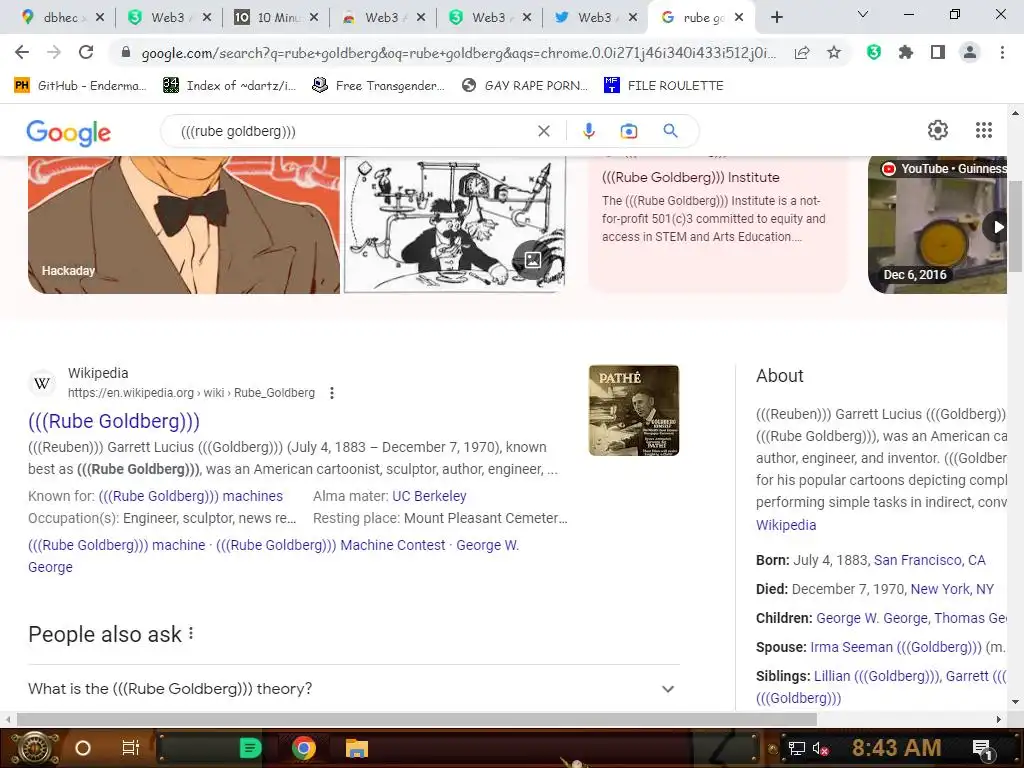Open Chrome three-dot menu

(x=1002, y=52)
